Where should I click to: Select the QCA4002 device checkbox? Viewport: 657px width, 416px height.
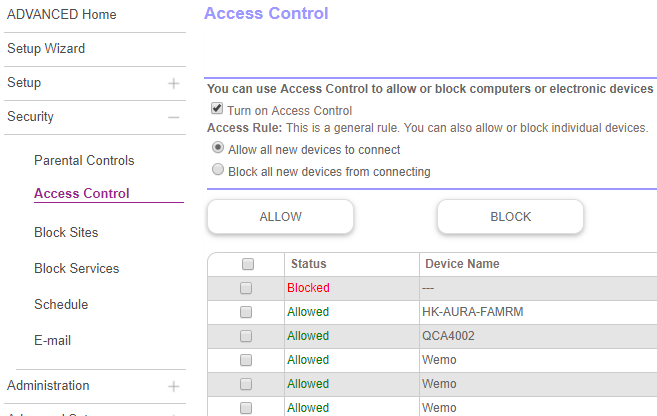[248, 336]
